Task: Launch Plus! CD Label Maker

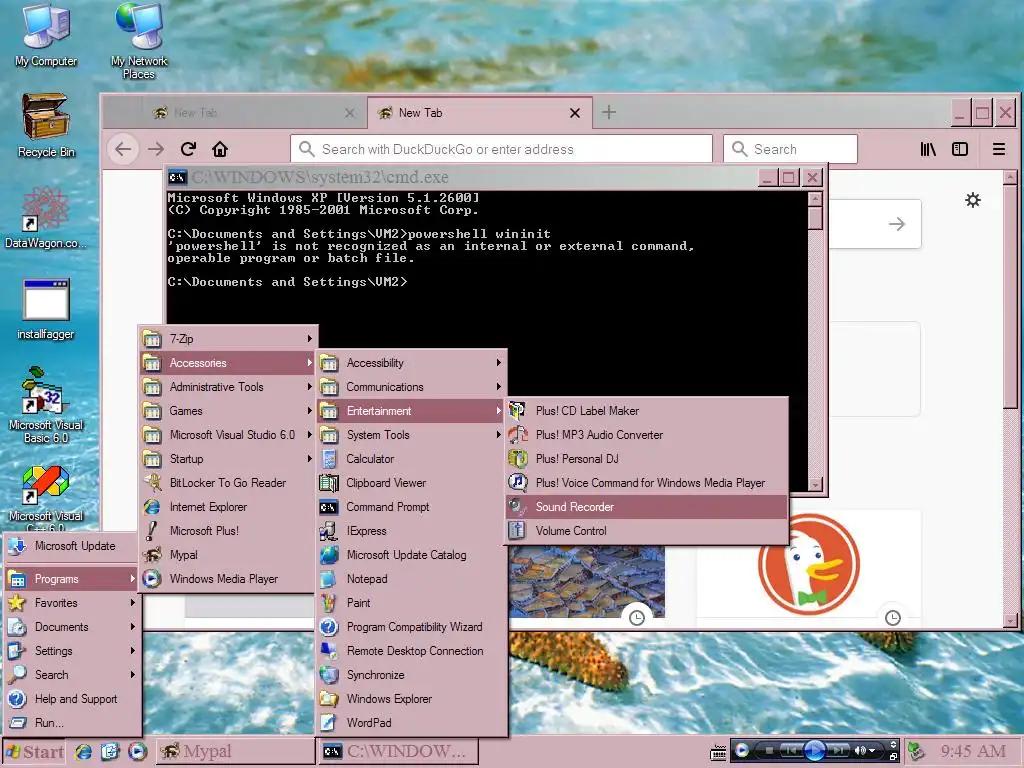Action: 647,411
